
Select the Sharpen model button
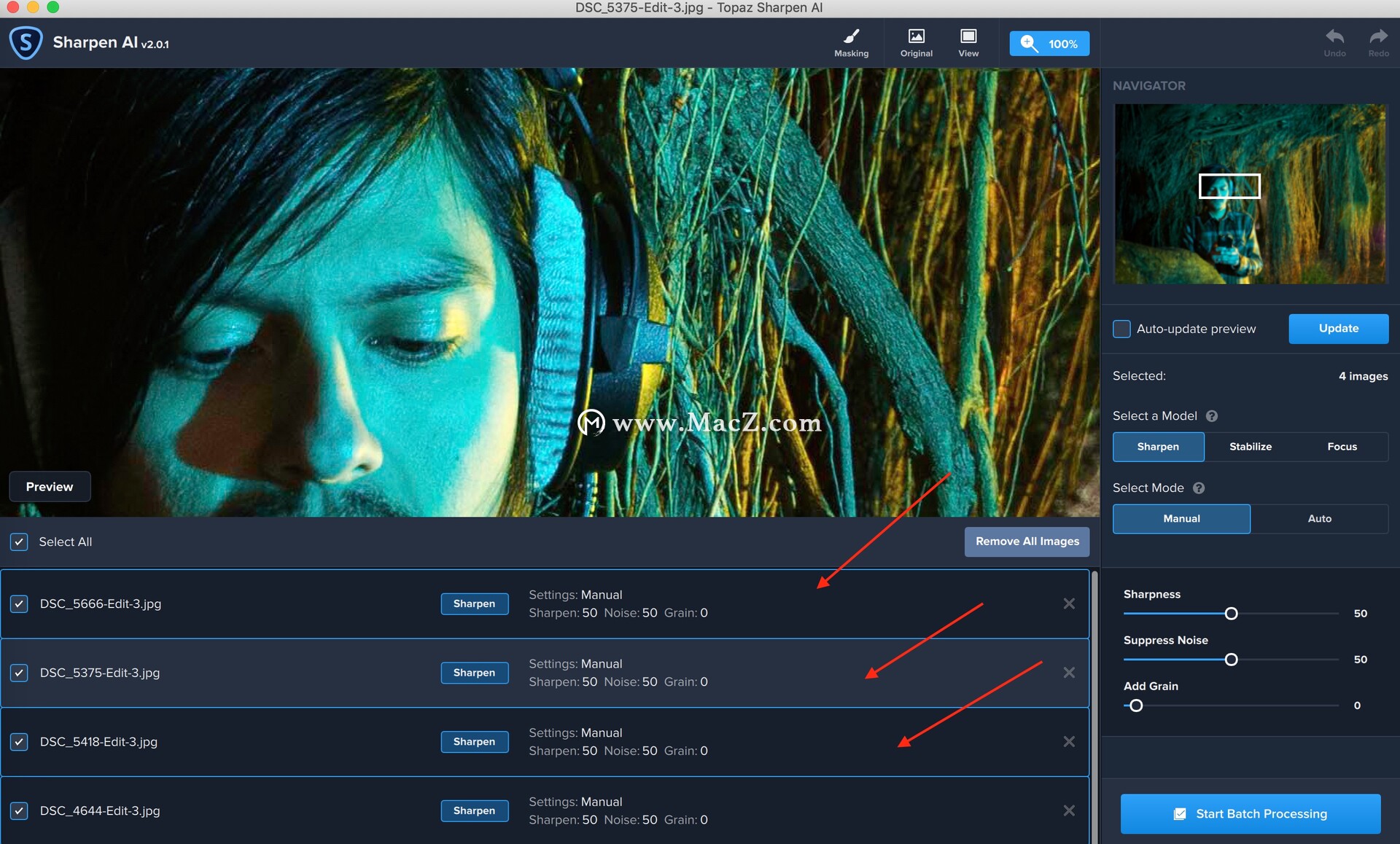point(1159,446)
